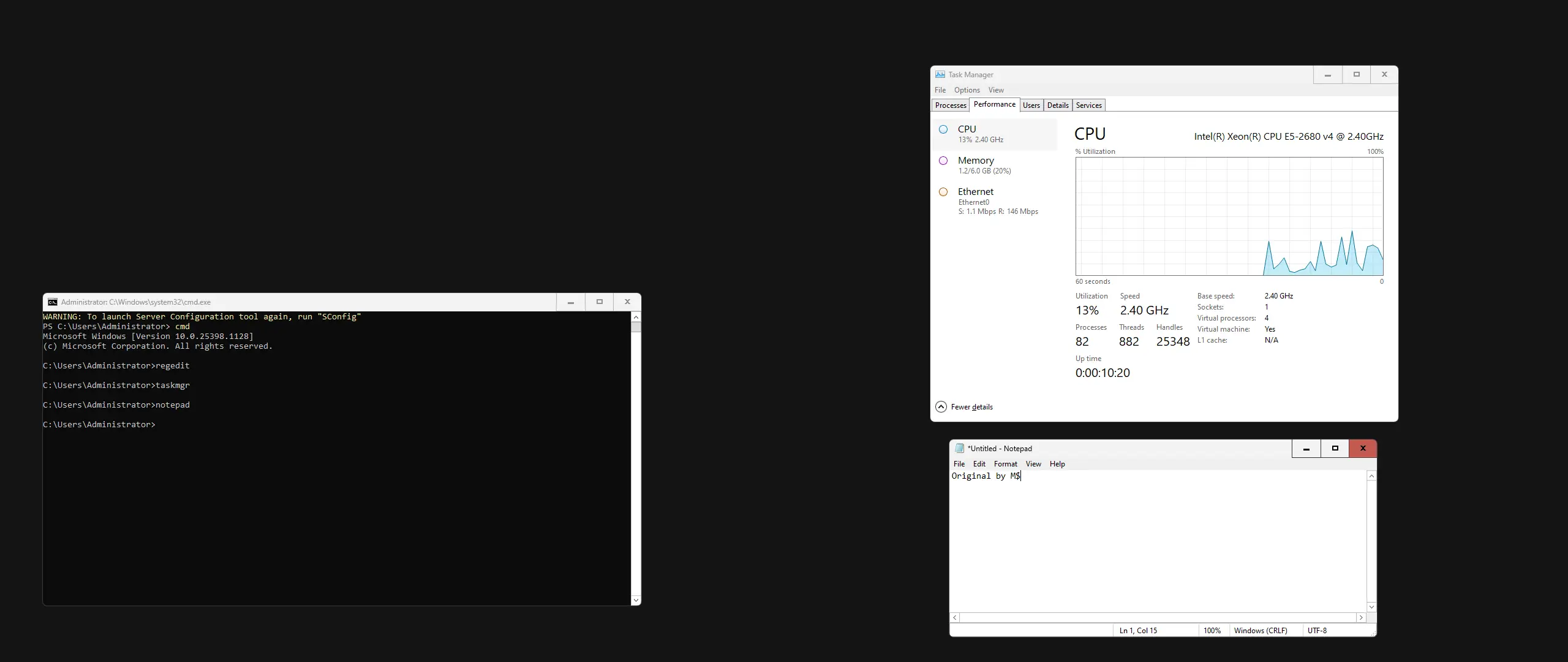
Task: Select the Ethernet performance circle icon
Action: pos(943,192)
